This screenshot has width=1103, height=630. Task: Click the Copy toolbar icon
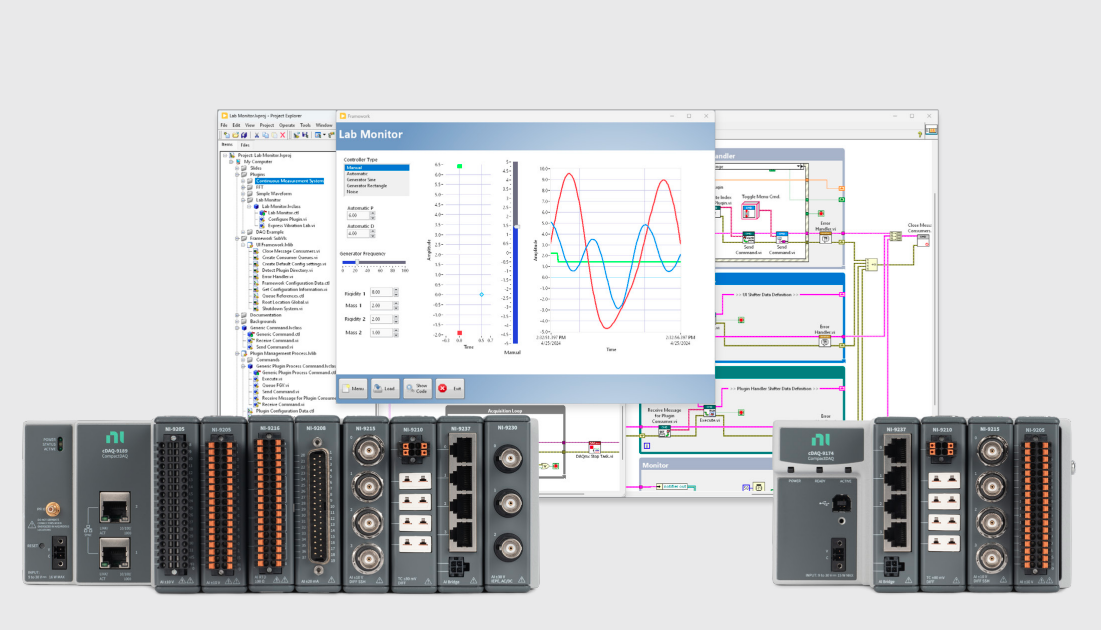point(266,135)
